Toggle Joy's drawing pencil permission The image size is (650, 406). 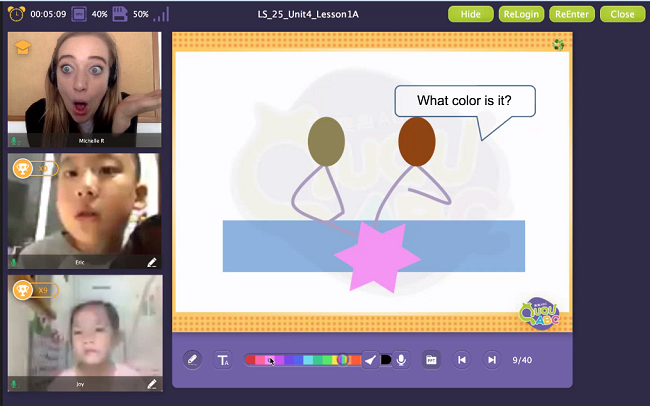(x=152, y=383)
